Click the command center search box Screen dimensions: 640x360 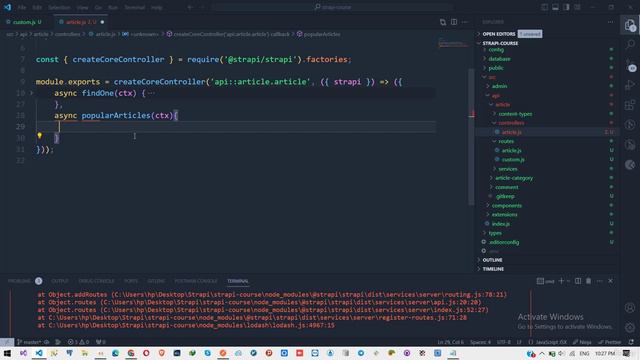click(x=333, y=7)
